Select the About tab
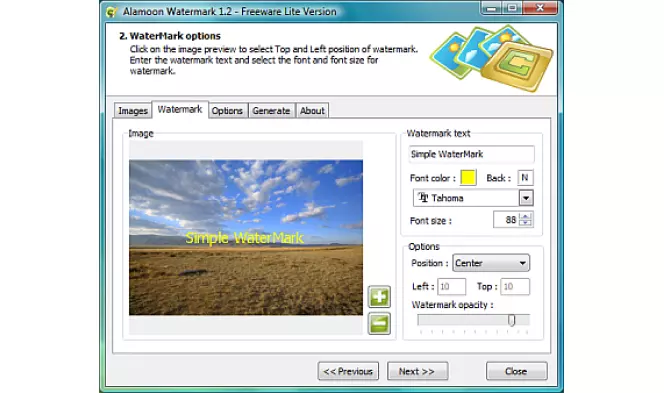This screenshot has height=393, width=664. [x=312, y=111]
